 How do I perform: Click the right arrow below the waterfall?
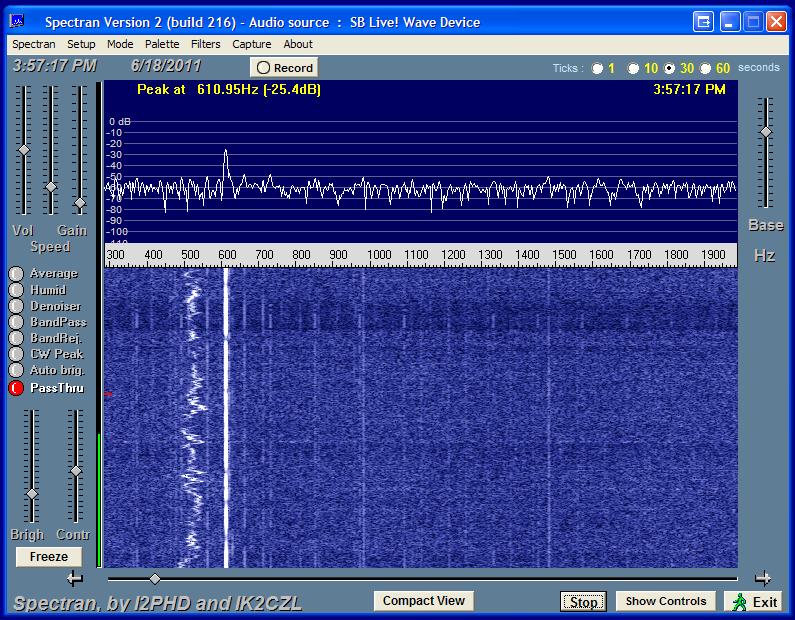[x=763, y=578]
